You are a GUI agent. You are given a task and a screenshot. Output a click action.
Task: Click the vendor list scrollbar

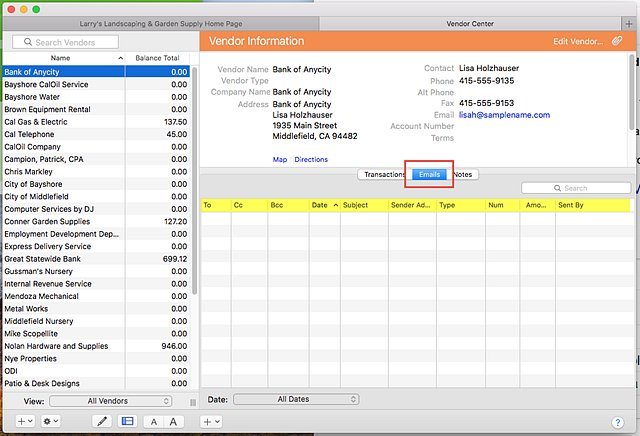pyautogui.click(x=194, y=180)
